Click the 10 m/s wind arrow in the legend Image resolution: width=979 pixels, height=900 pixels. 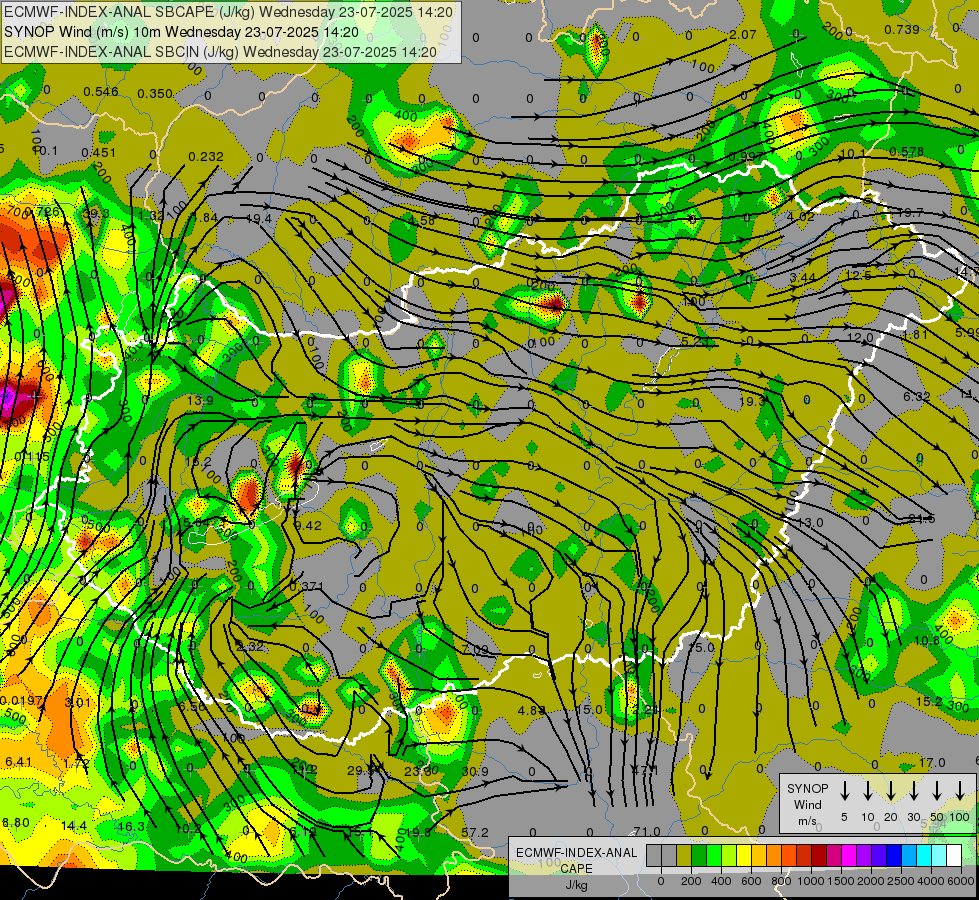(x=867, y=791)
